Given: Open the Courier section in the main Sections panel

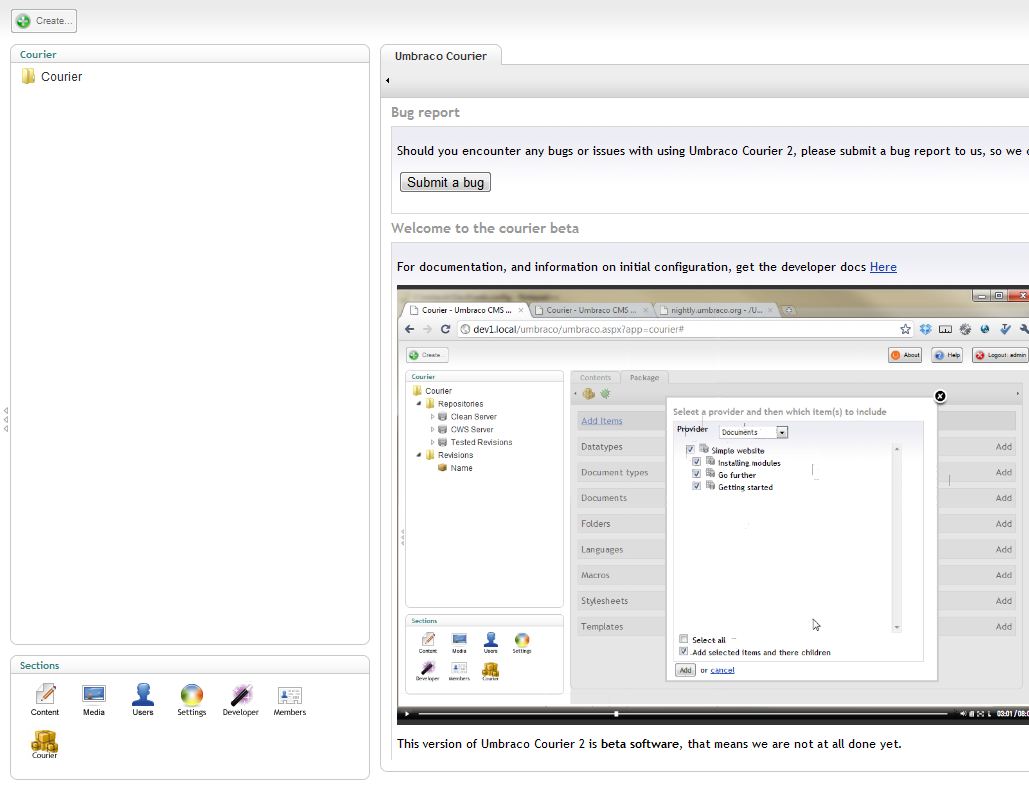Looking at the screenshot, I should [x=45, y=745].
